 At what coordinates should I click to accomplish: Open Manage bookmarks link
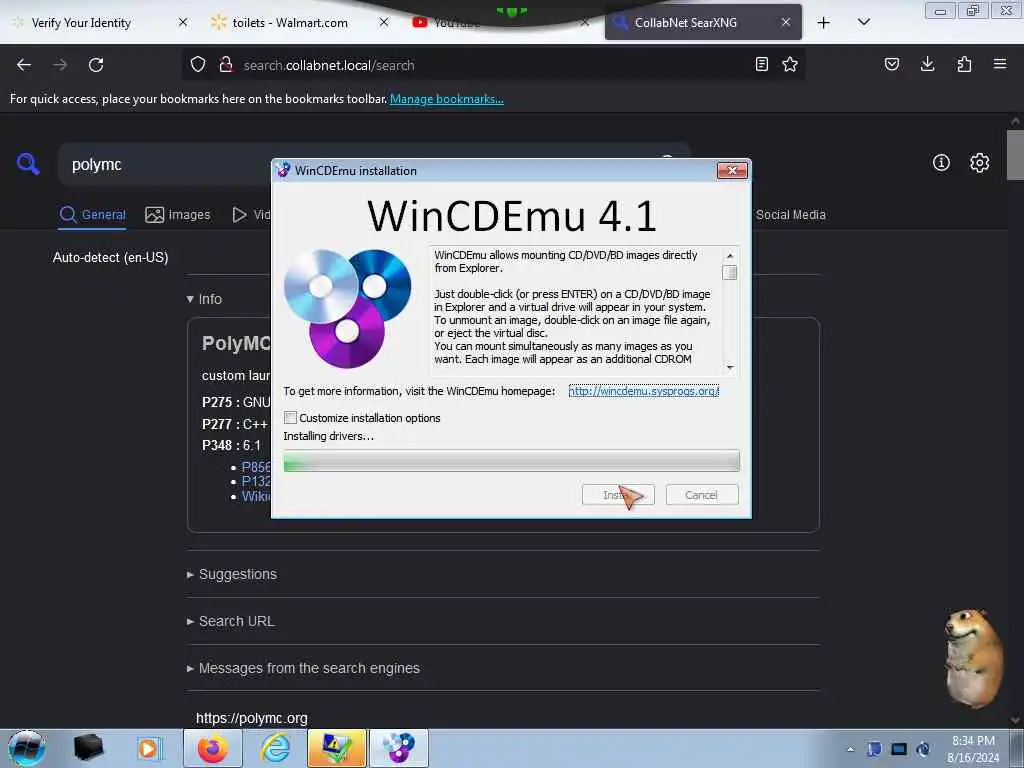pos(447,99)
